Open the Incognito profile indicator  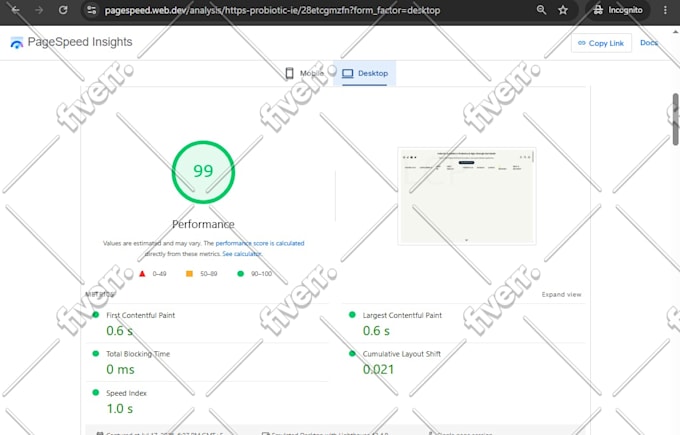[618, 10]
